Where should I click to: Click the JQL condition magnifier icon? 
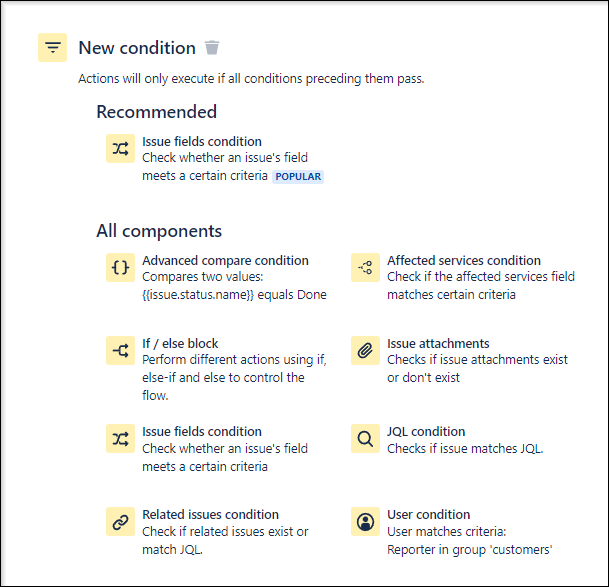click(365, 439)
